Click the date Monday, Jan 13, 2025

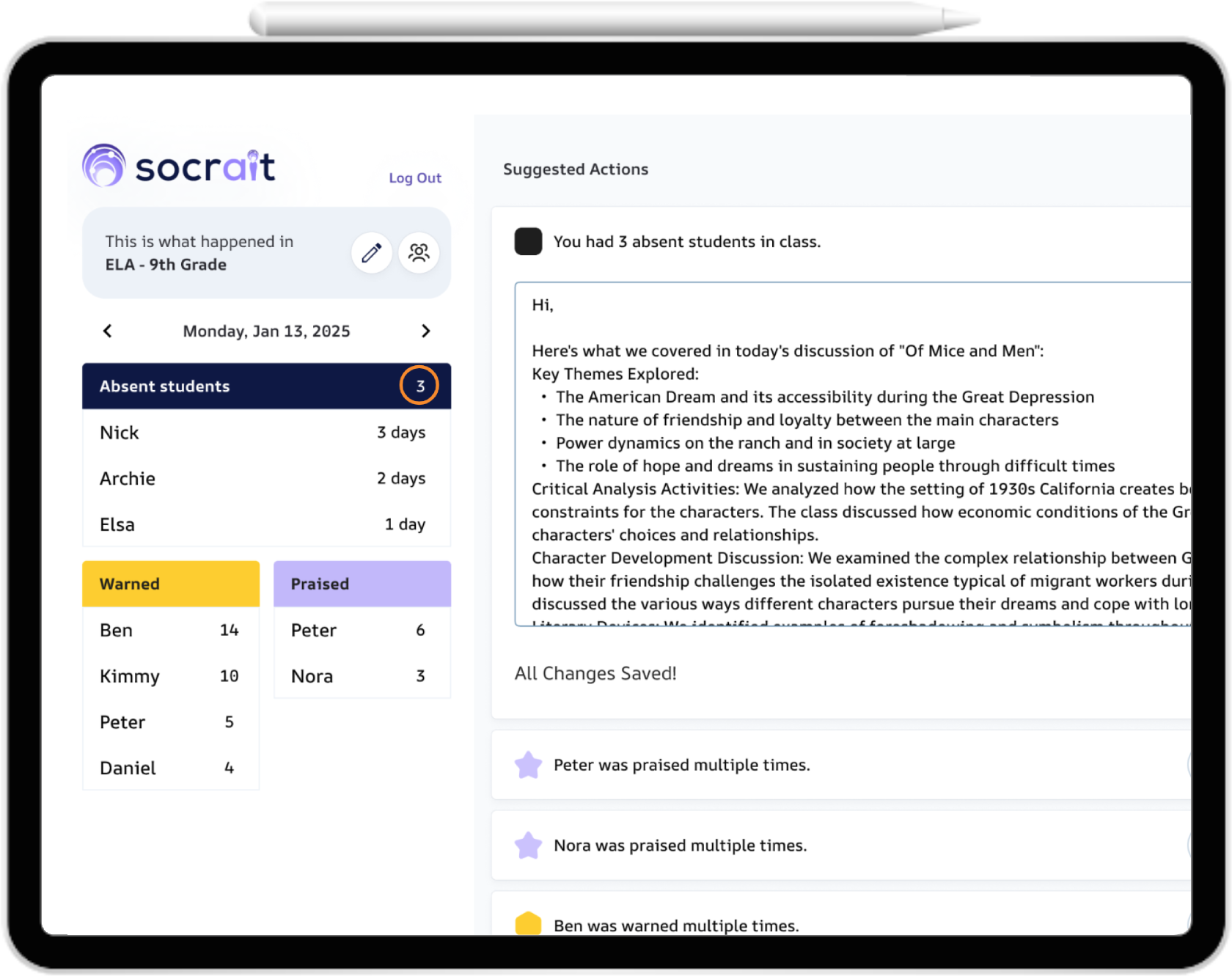click(266, 331)
